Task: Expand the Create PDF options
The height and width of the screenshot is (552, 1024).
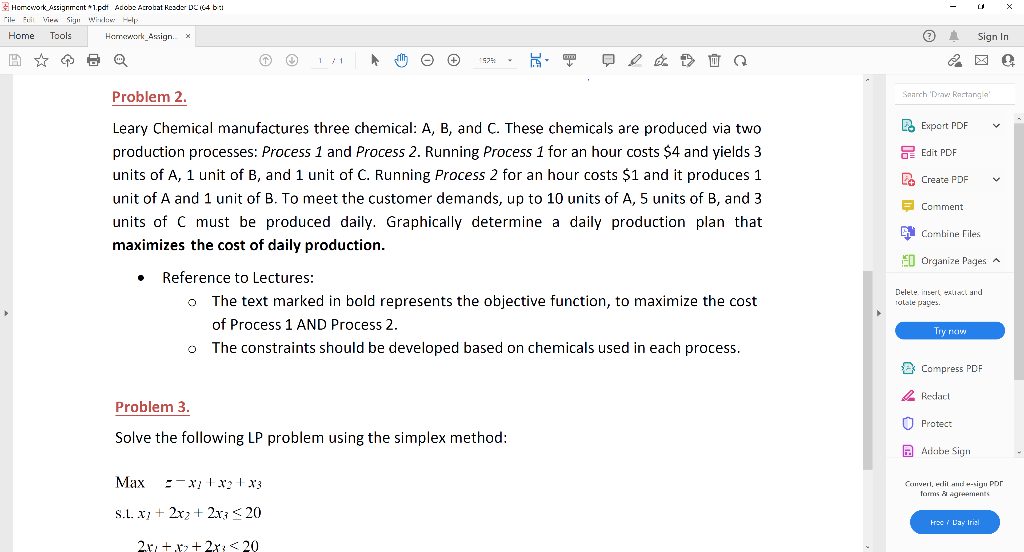Action: coord(996,179)
